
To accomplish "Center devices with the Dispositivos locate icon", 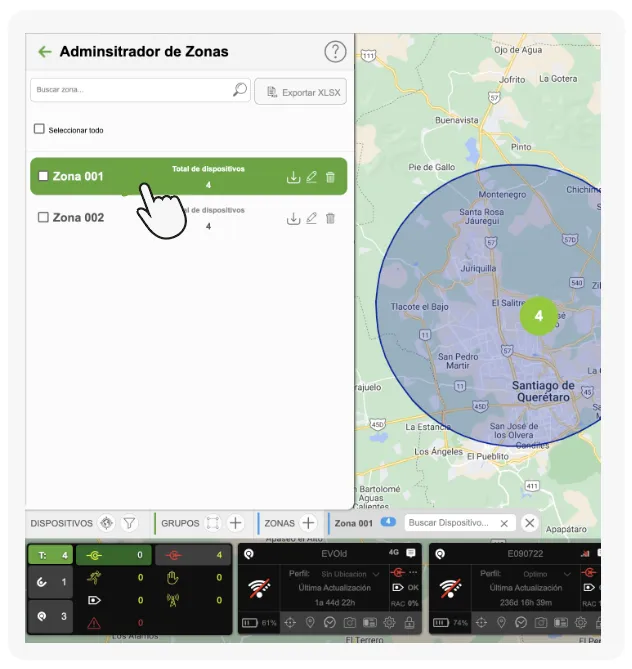I will 107,523.
